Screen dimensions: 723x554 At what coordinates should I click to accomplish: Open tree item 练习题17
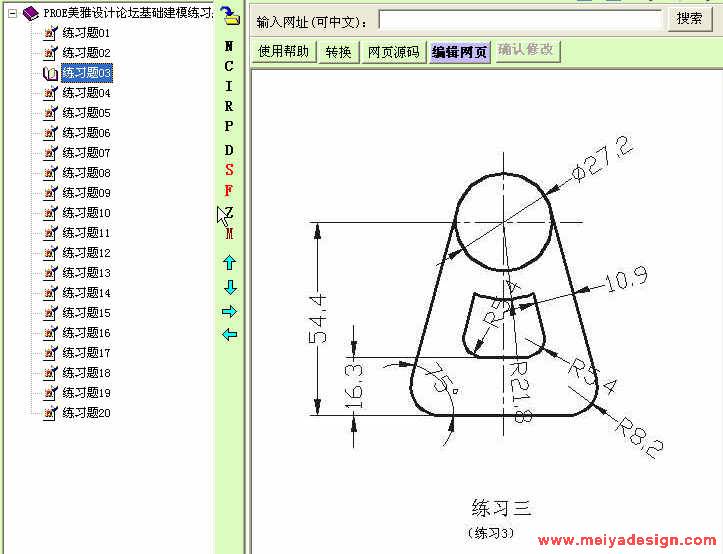(x=86, y=353)
